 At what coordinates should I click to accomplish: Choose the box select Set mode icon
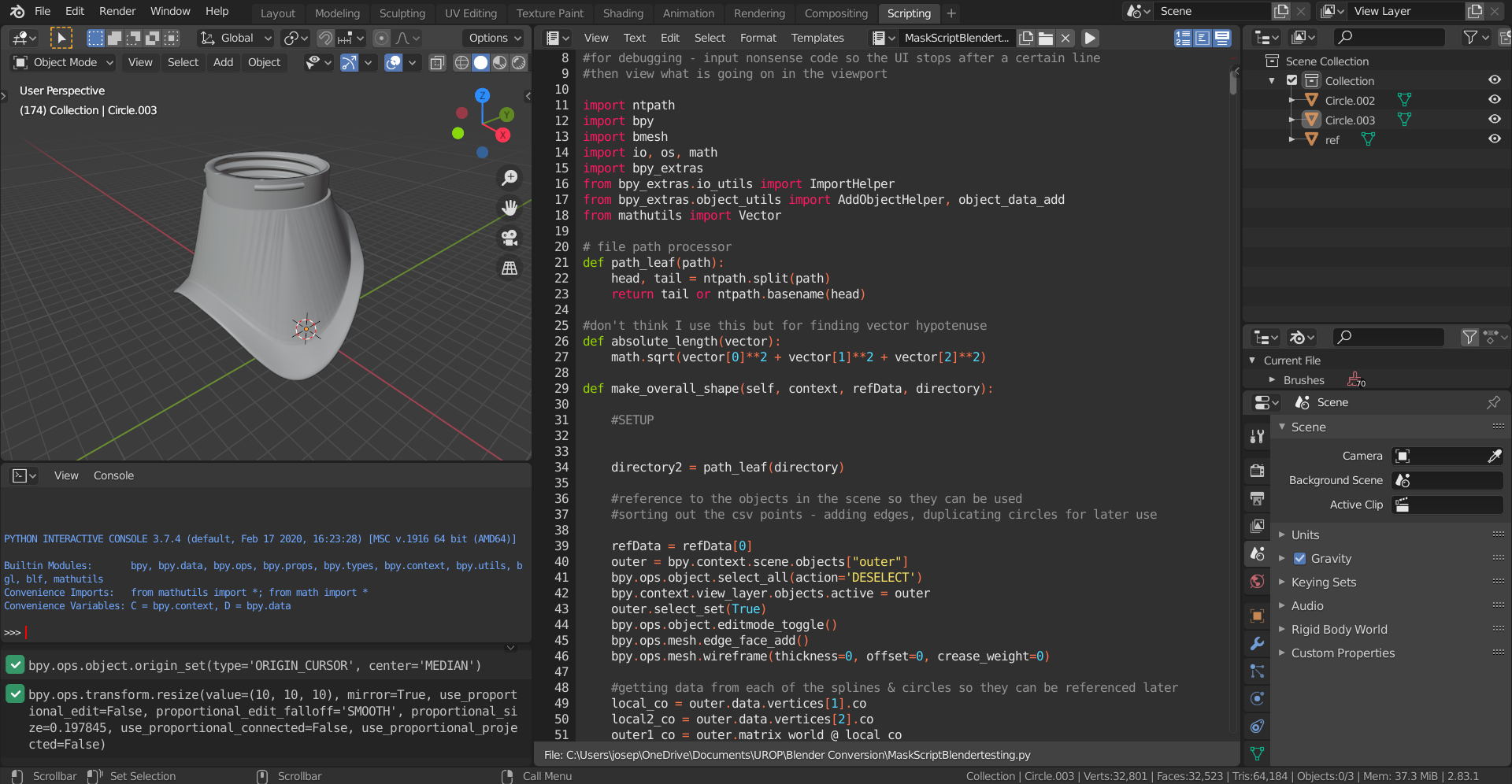tap(95, 38)
